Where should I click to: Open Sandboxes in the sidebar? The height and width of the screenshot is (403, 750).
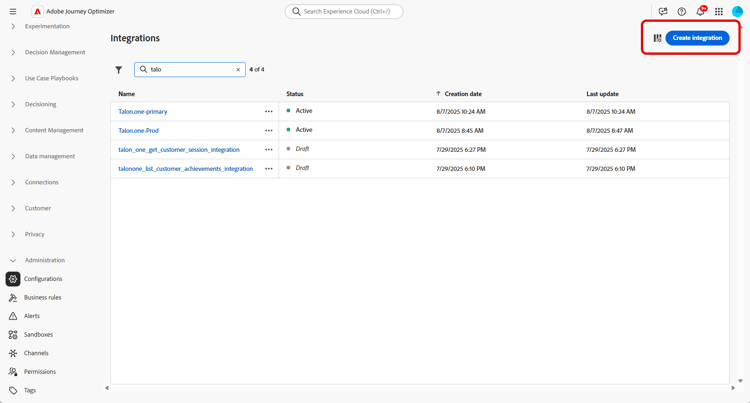(38, 335)
